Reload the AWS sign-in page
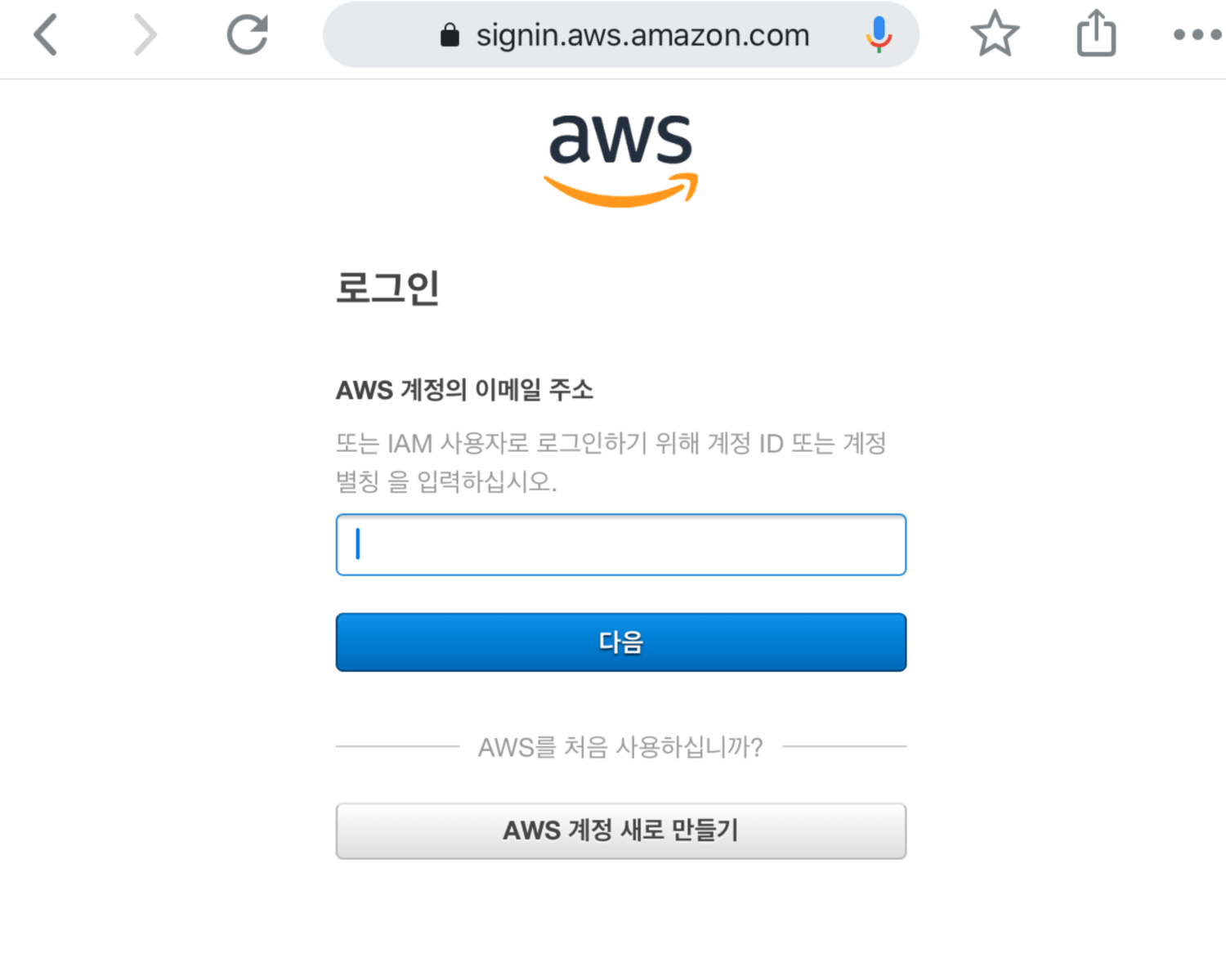 (247, 35)
